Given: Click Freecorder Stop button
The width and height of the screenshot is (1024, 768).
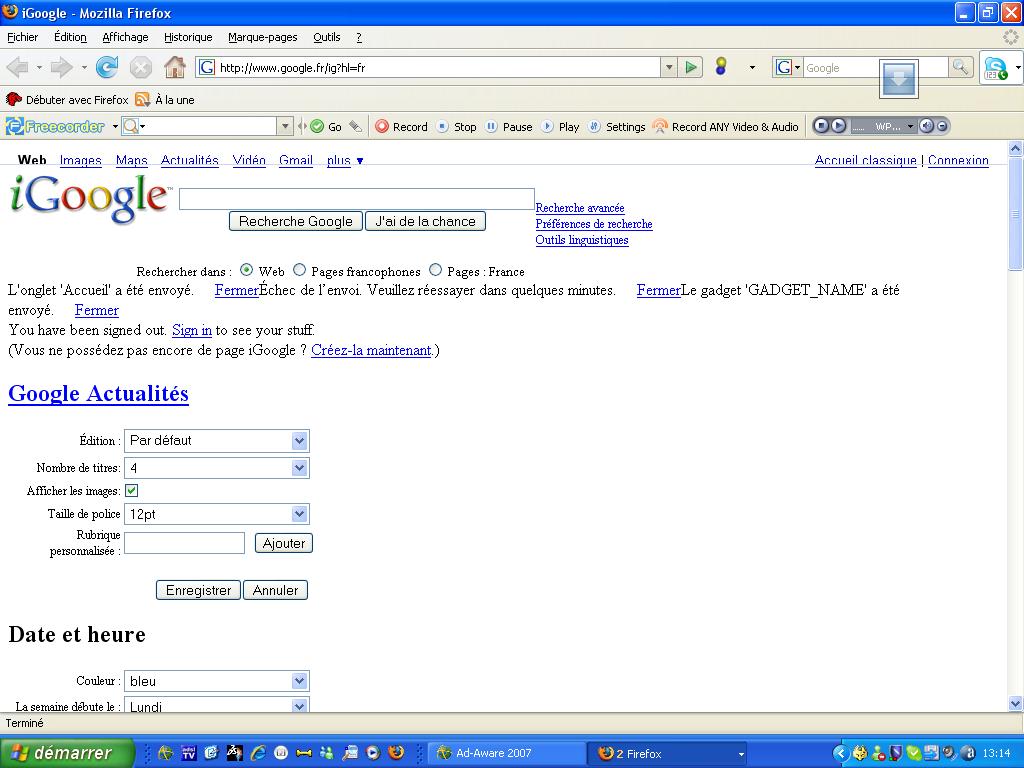Looking at the screenshot, I should (x=456, y=127).
